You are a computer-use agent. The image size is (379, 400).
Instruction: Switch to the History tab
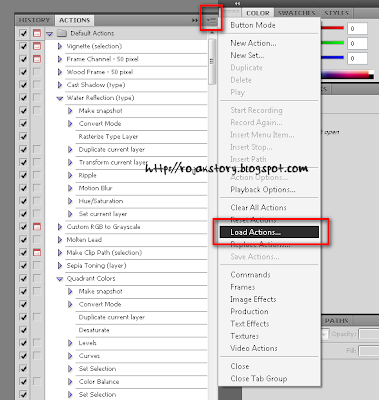pos(35,20)
